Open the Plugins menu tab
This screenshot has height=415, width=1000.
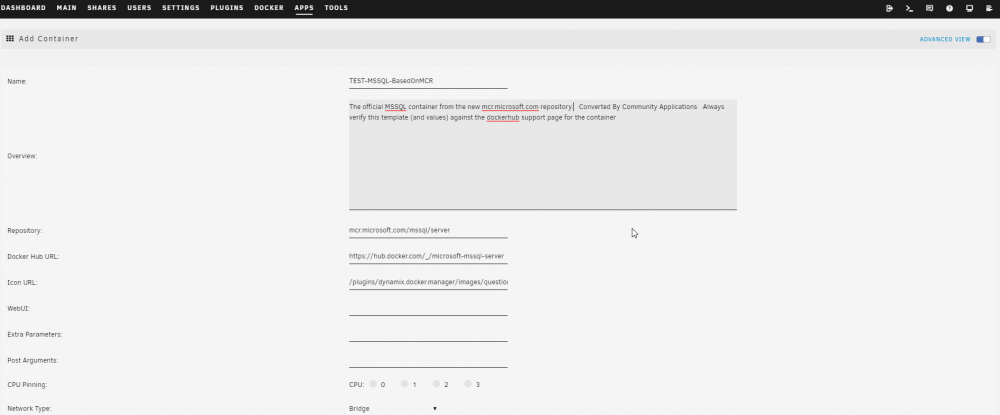point(227,8)
